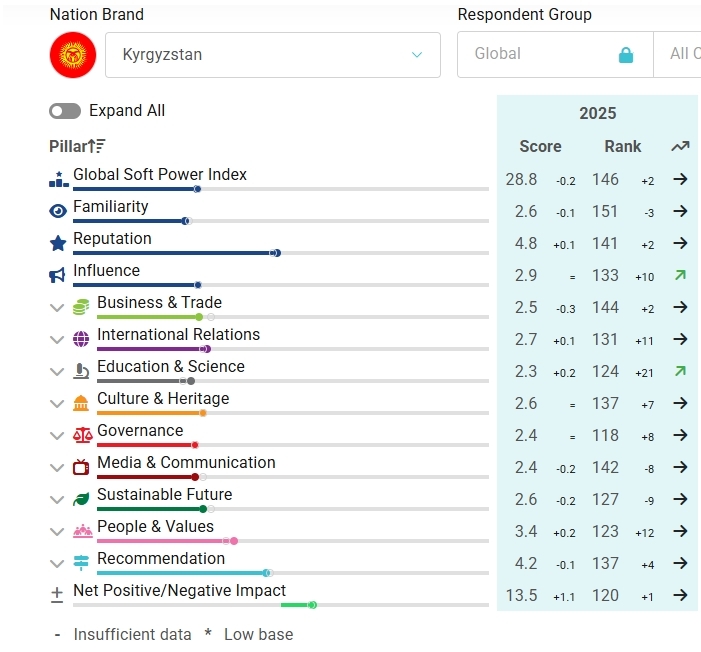Click the Rank column header
The height and width of the screenshot is (652, 701).
click(x=622, y=146)
